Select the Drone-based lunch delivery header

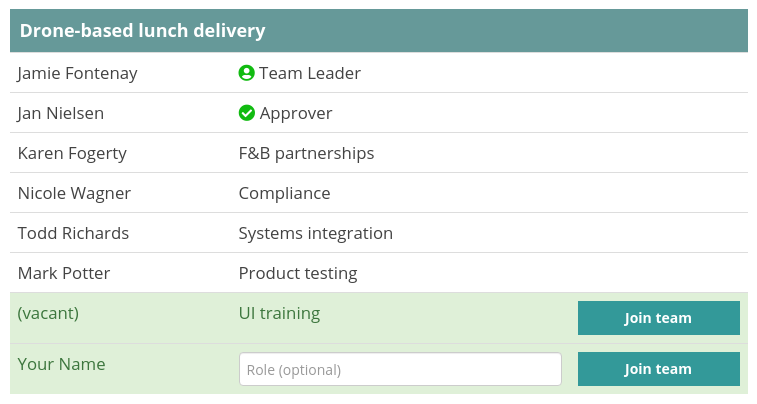(x=378, y=30)
